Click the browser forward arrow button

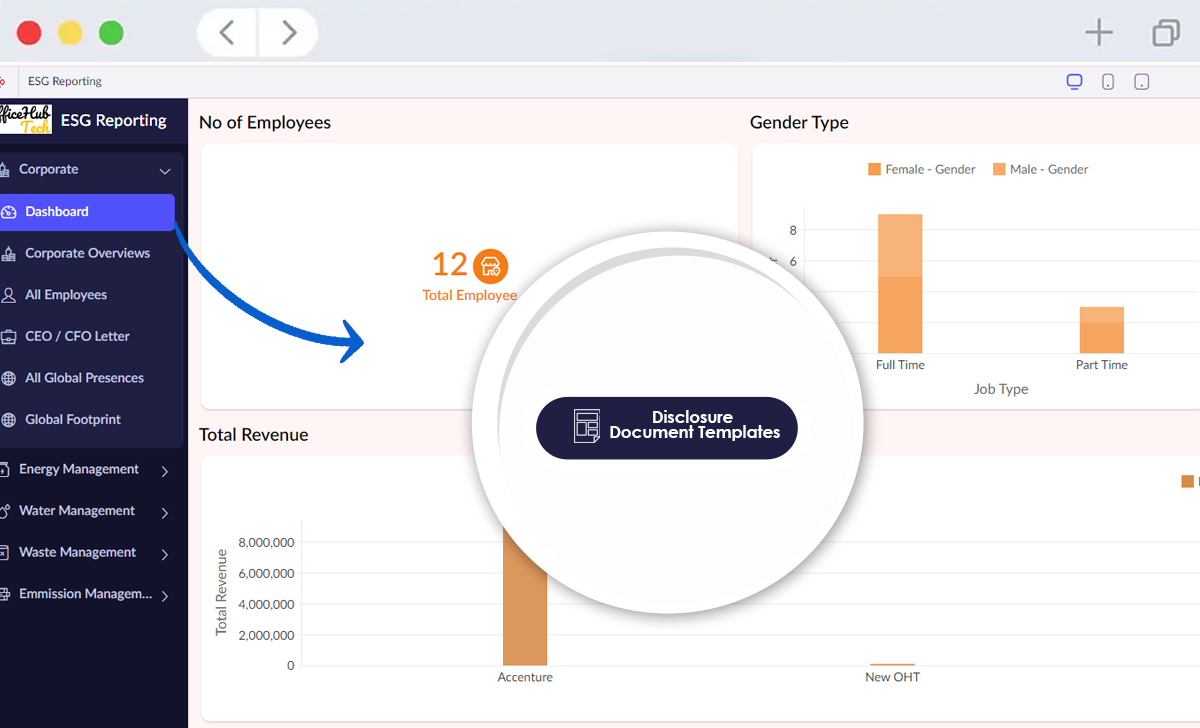pos(289,33)
